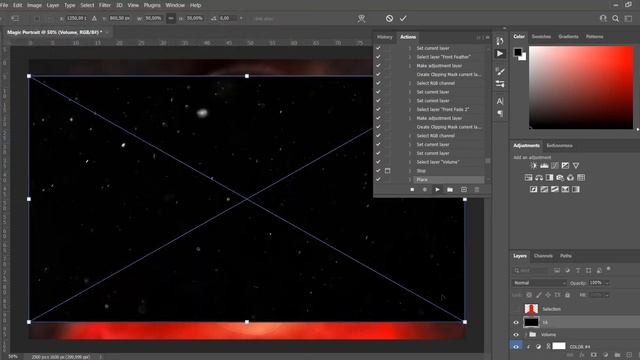The image size is (640, 360).
Task: Click the Begin recording button in Actions panel
Action: 424,190
